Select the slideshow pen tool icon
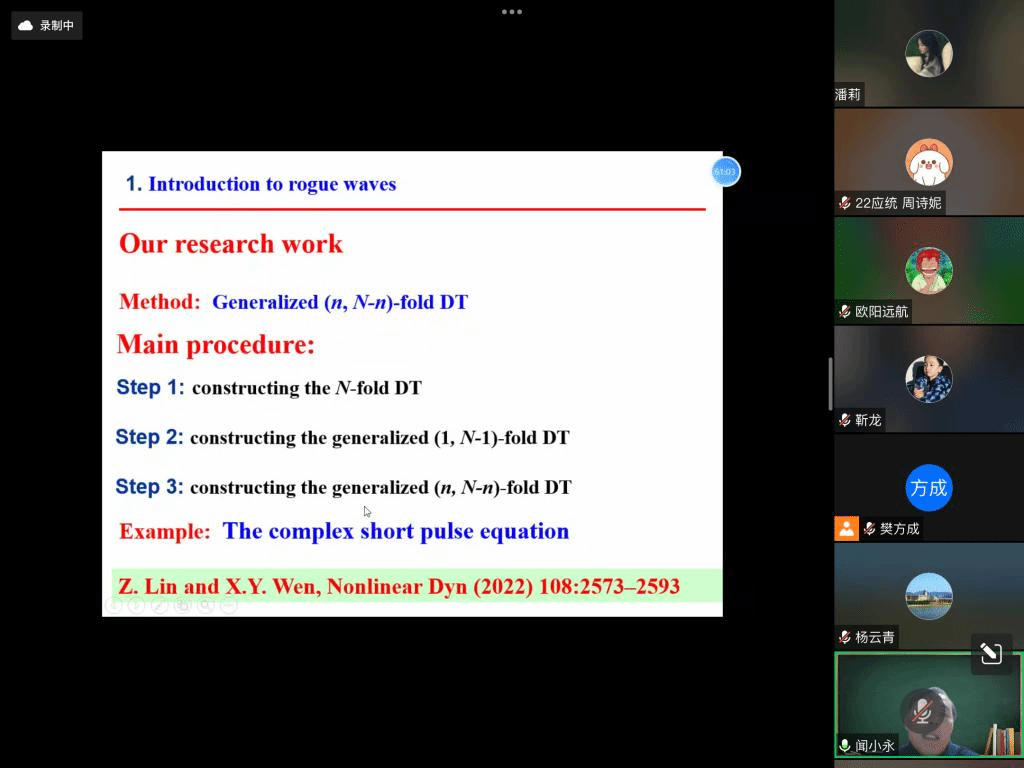This screenshot has width=1024, height=768. point(160,606)
